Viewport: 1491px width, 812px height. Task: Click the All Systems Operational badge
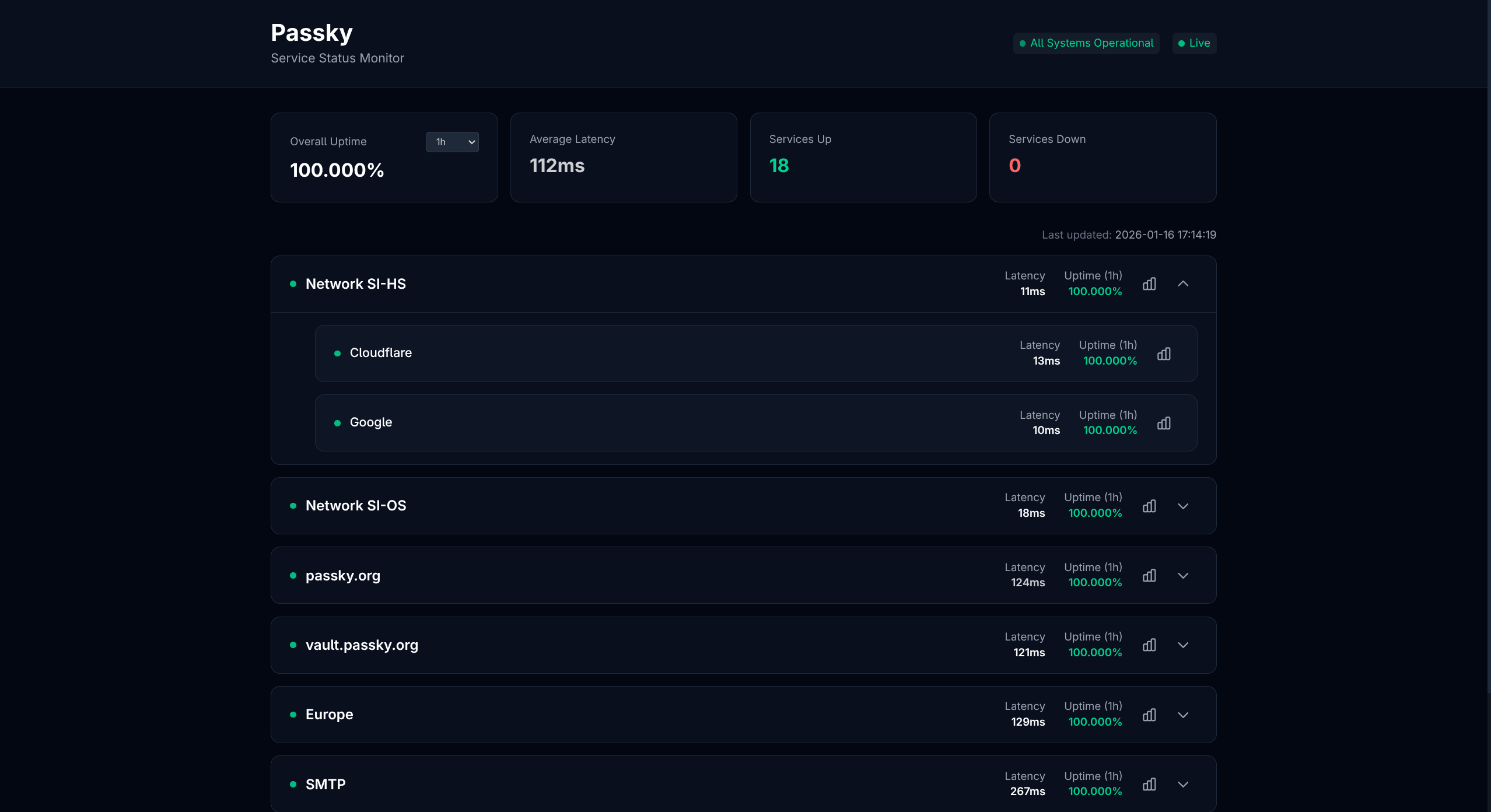pyautogui.click(x=1086, y=43)
